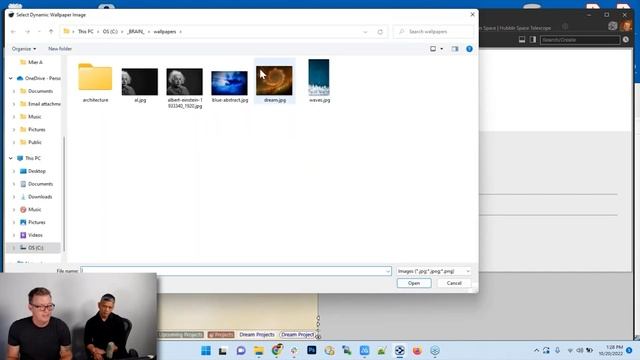Go up one folder level
640x360 pixels.
point(51,31)
